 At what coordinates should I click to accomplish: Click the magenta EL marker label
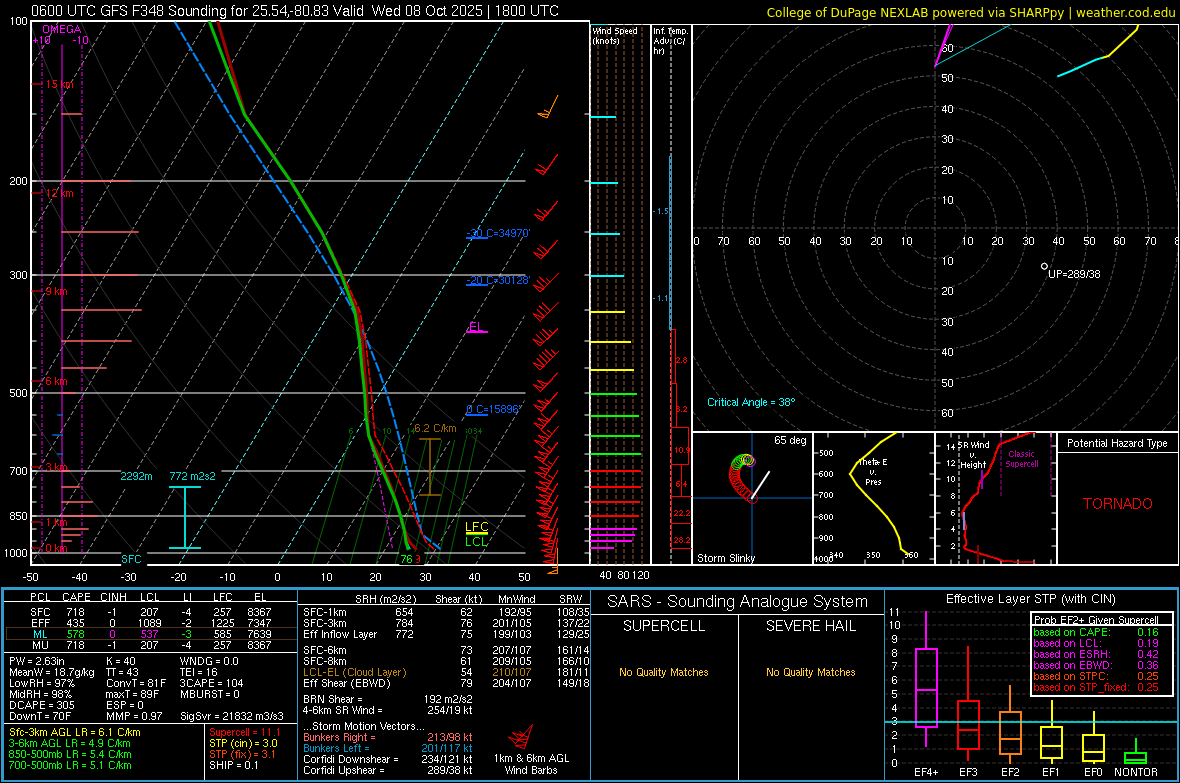tap(475, 327)
